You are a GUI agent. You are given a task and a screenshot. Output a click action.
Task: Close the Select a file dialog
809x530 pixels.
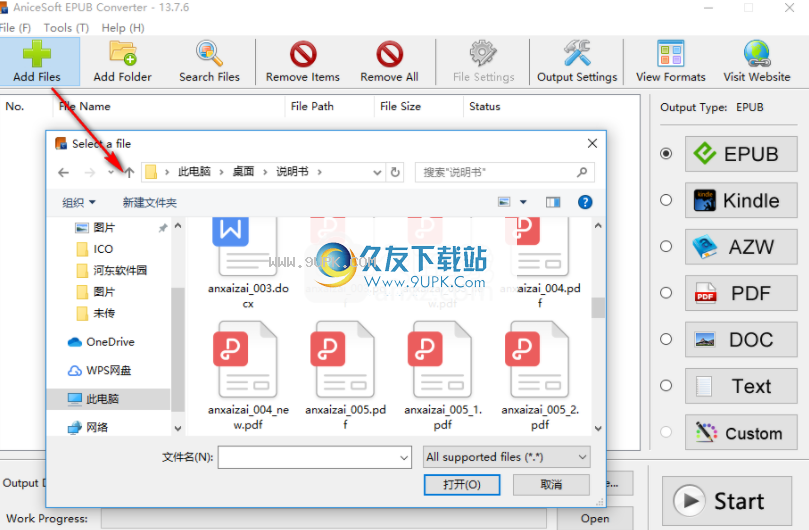tap(592, 143)
